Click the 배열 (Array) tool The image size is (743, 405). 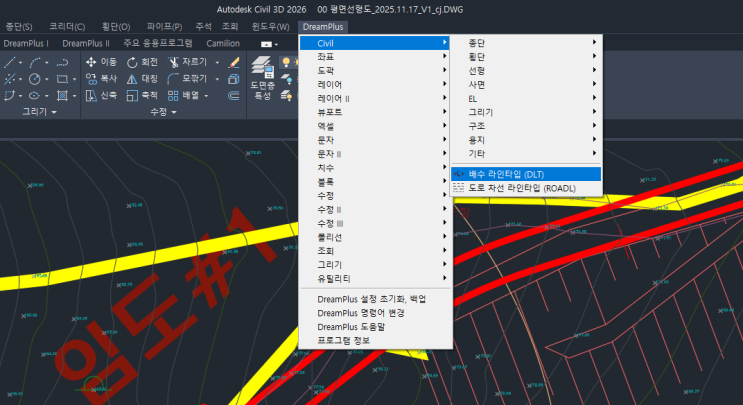coord(184,95)
